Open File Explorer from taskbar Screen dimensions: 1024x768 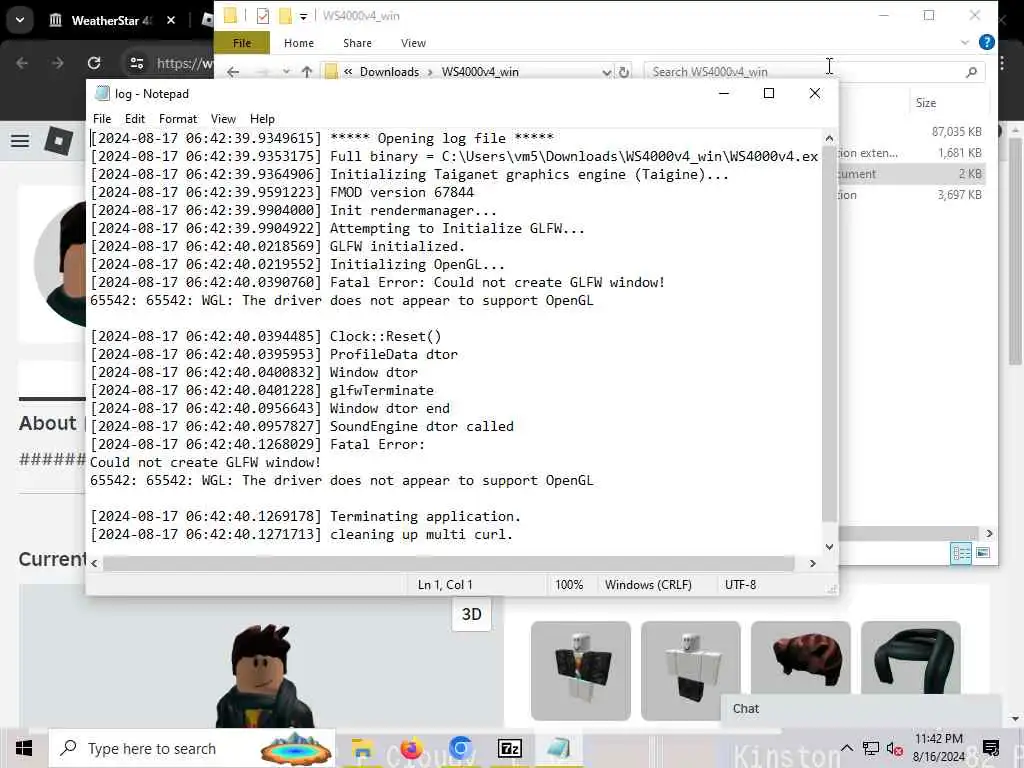[362, 748]
